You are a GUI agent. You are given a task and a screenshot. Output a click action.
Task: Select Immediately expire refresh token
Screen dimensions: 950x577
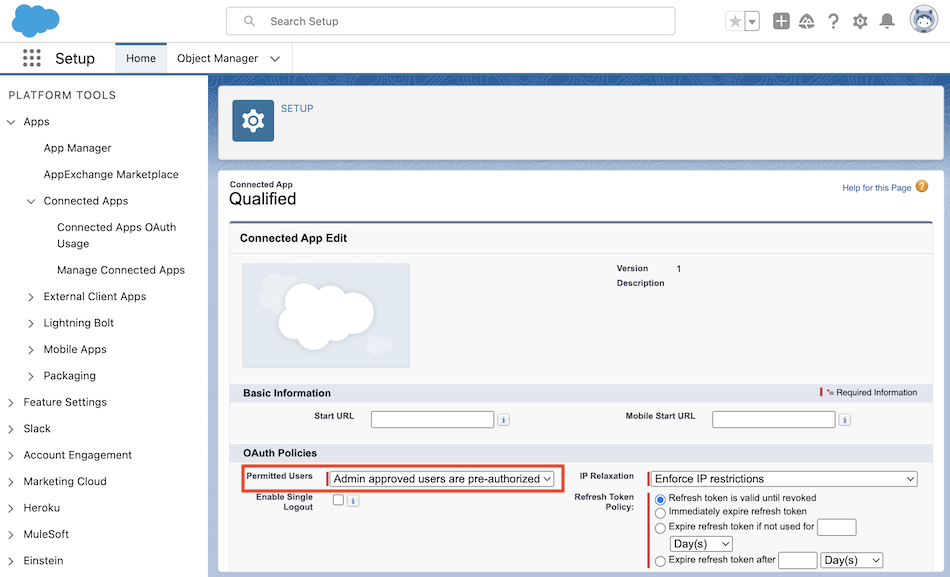point(660,513)
